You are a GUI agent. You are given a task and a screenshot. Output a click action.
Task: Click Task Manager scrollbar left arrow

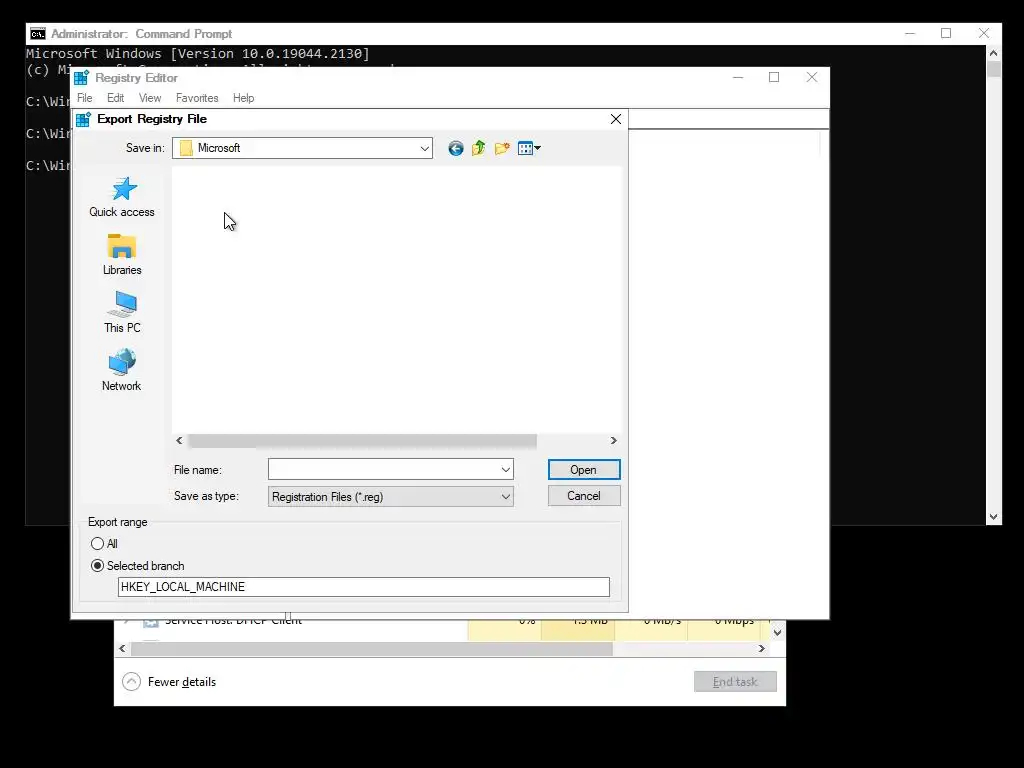click(x=122, y=649)
